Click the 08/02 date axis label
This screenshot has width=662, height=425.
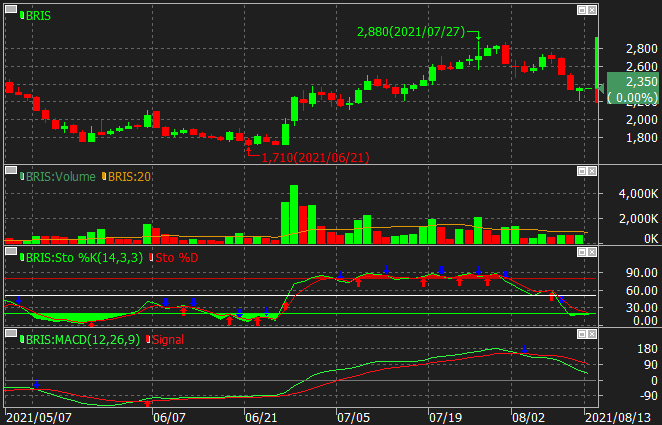(529, 418)
